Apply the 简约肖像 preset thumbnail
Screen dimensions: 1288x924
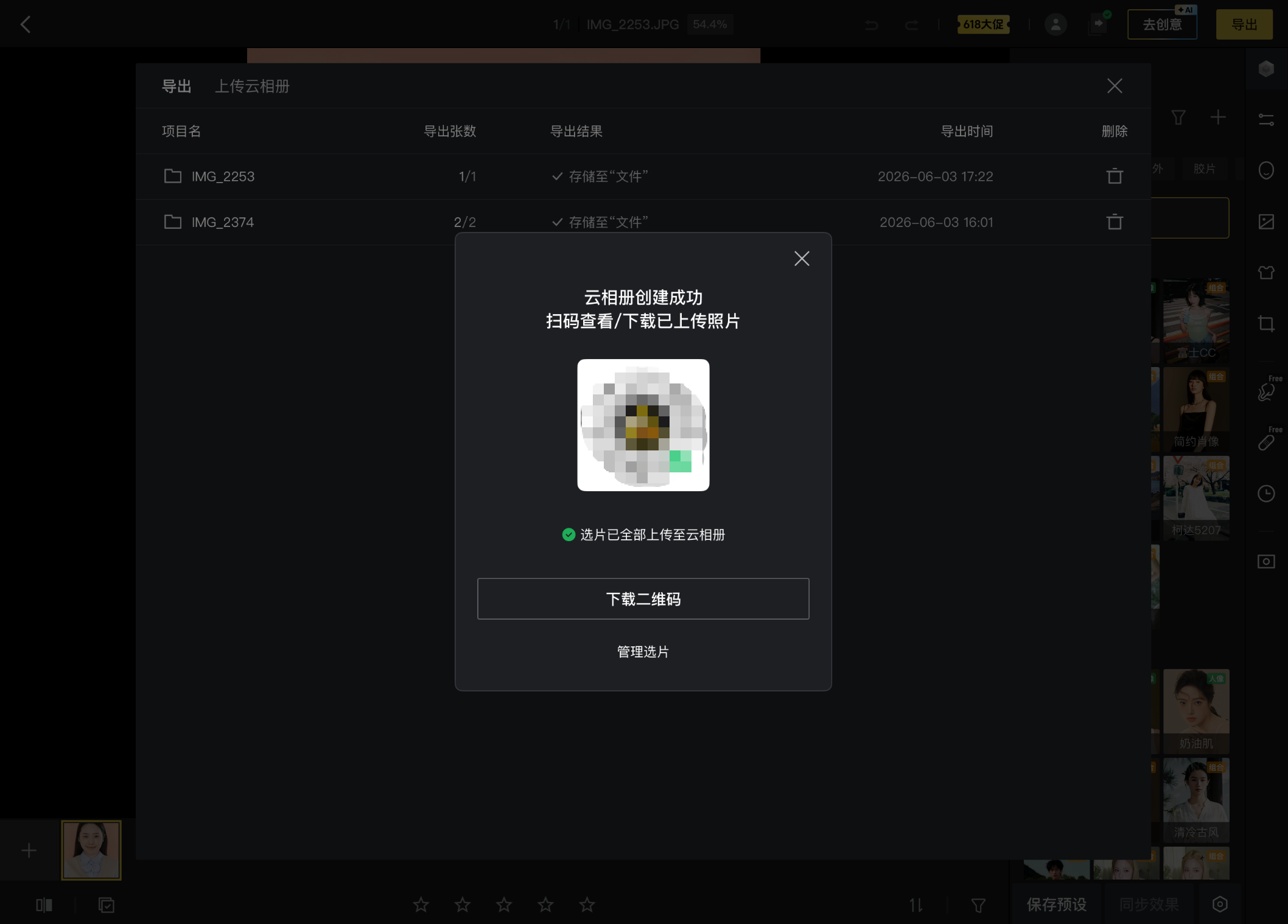point(1196,410)
